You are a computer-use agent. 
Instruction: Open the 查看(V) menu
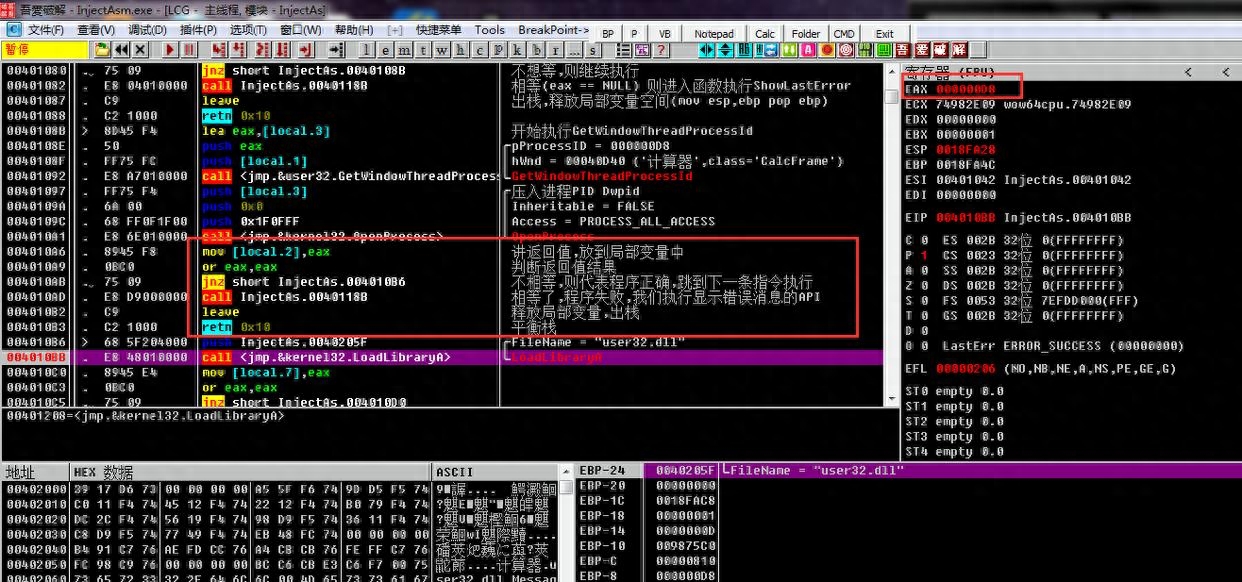click(96, 30)
